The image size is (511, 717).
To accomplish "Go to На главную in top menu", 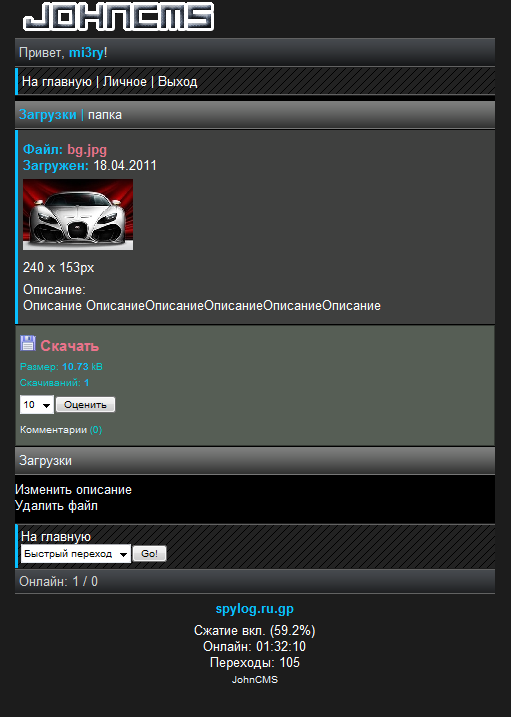I will [x=57, y=82].
